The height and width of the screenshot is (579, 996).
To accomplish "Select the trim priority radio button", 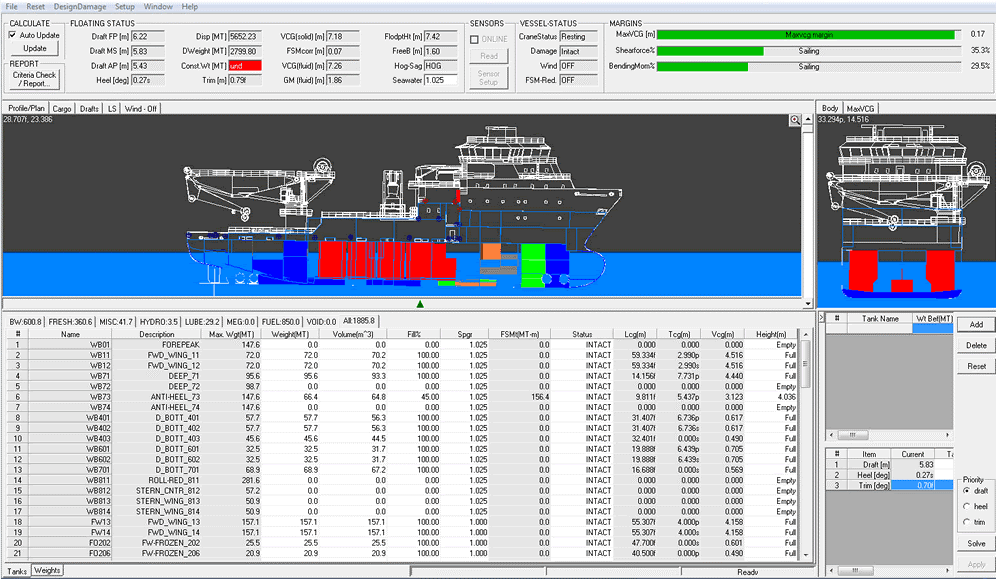I will pos(966,522).
